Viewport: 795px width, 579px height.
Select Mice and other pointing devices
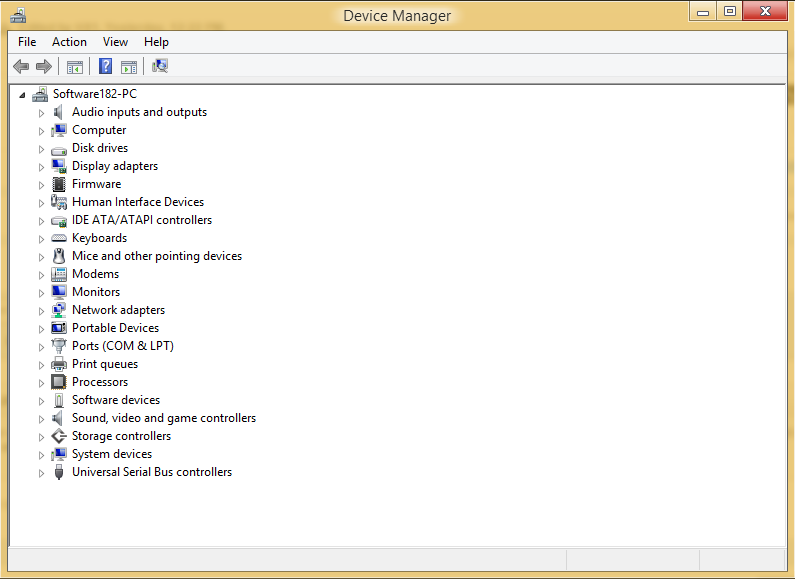[157, 256]
